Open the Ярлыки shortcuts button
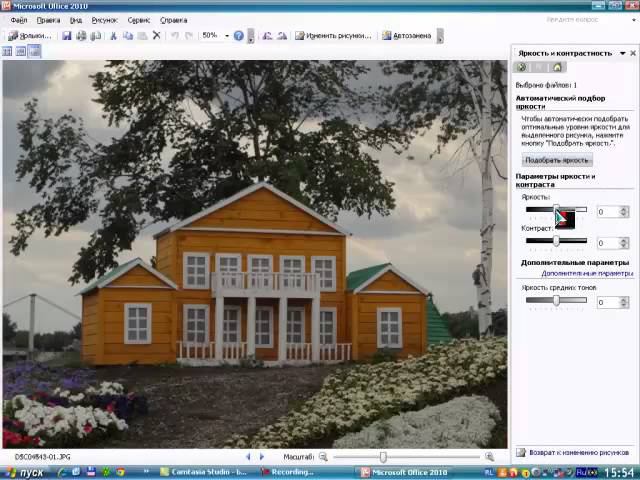 (x=30, y=36)
